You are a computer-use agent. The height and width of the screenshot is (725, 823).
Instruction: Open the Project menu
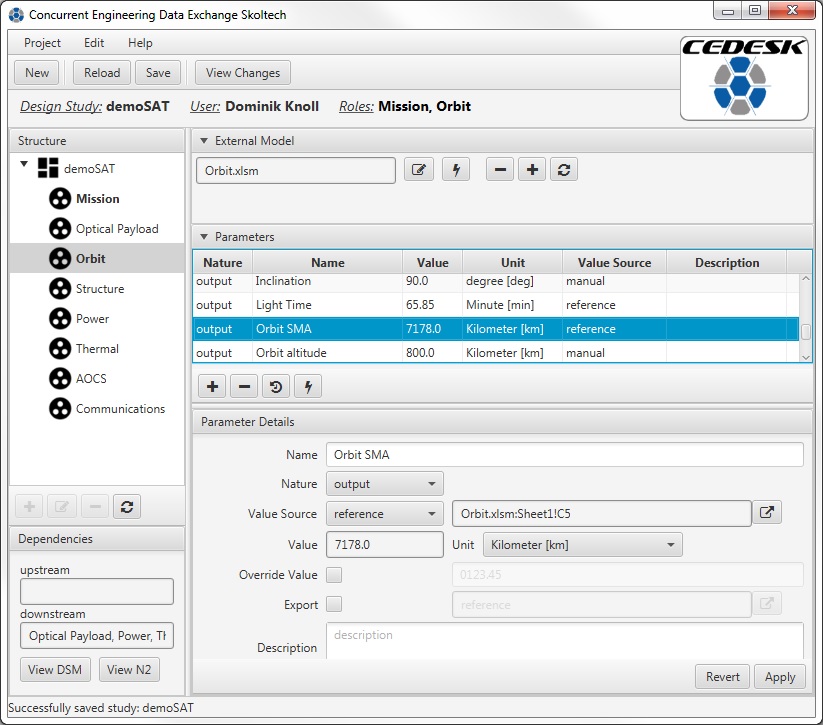tap(43, 43)
